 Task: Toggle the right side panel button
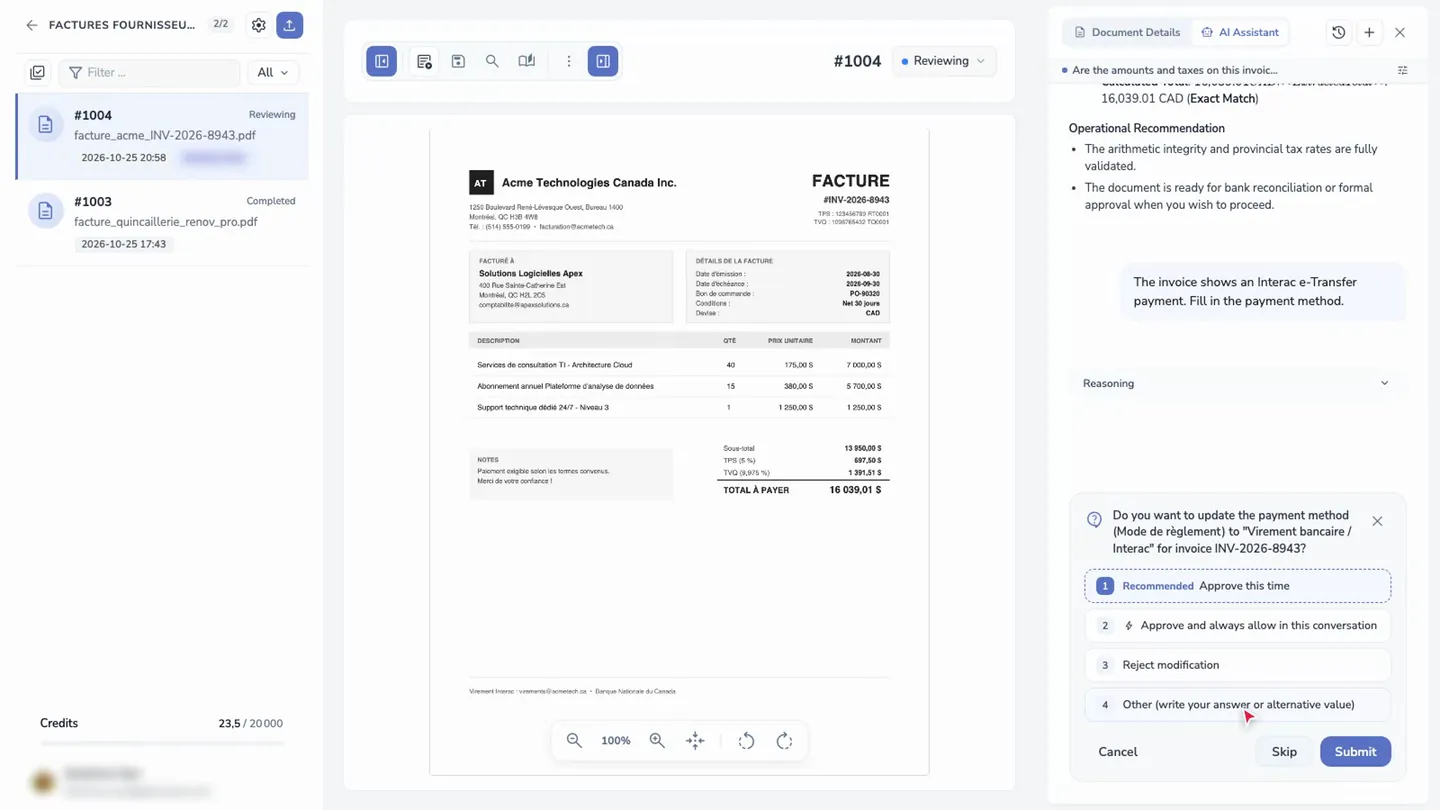[x=603, y=61]
